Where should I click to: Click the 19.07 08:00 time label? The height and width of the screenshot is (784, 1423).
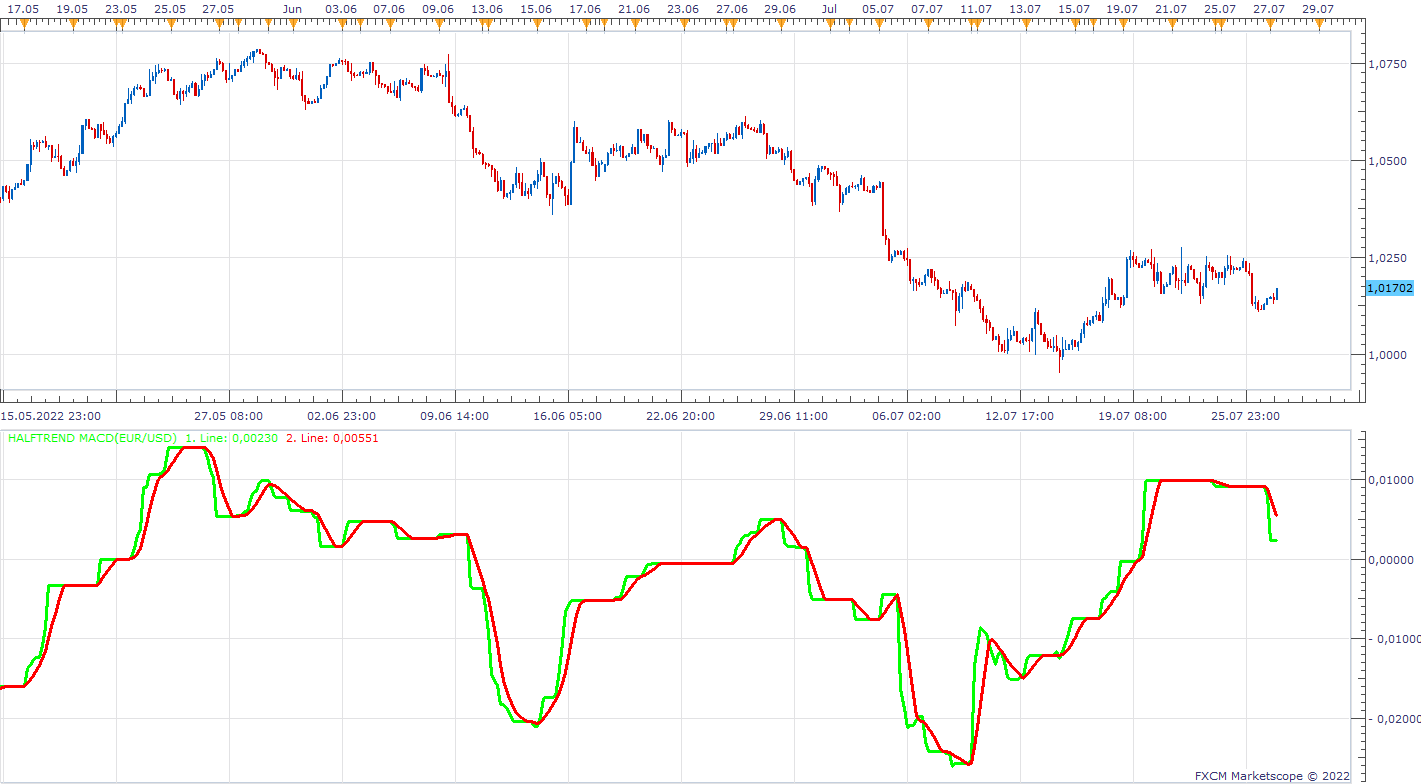click(1132, 416)
